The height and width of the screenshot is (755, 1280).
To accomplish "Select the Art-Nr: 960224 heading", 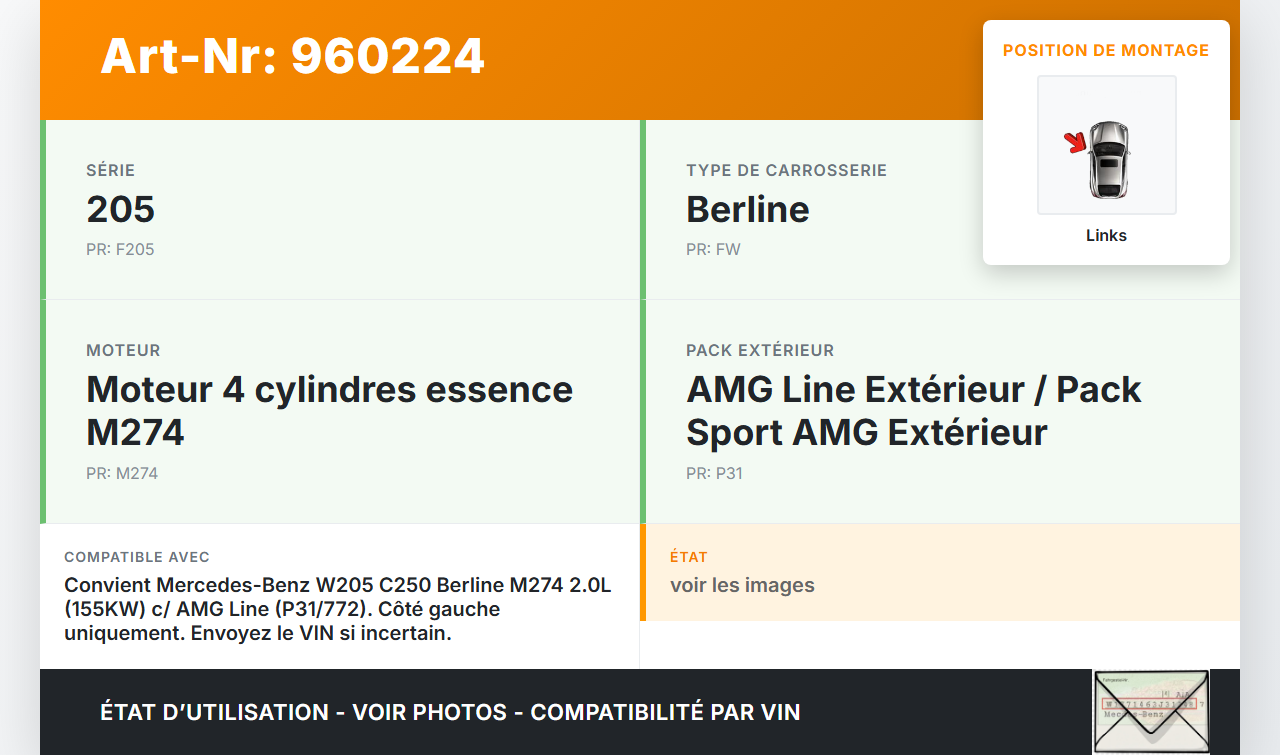I will coord(292,56).
